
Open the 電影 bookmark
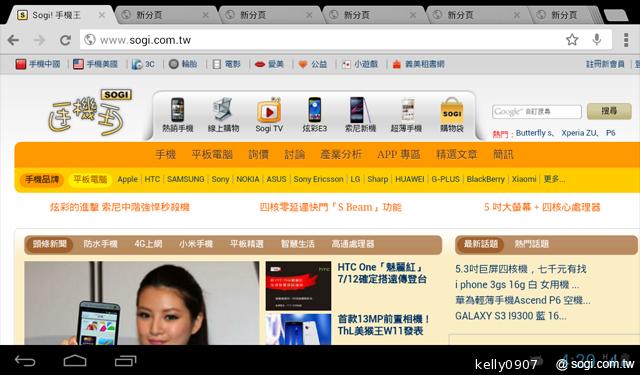click(x=227, y=64)
